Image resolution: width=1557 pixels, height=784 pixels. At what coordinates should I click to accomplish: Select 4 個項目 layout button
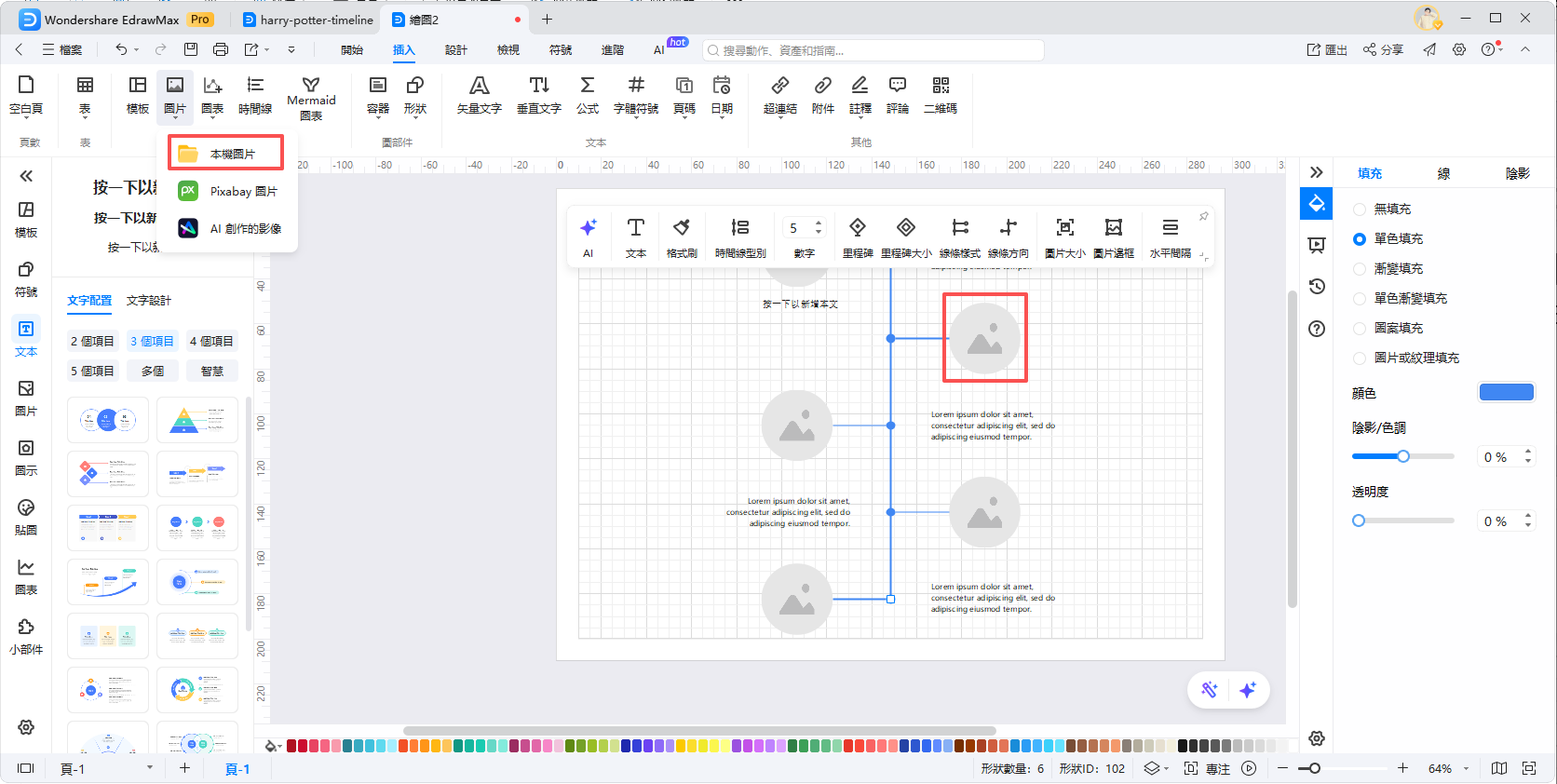pyautogui.click(x=211, y=342)
